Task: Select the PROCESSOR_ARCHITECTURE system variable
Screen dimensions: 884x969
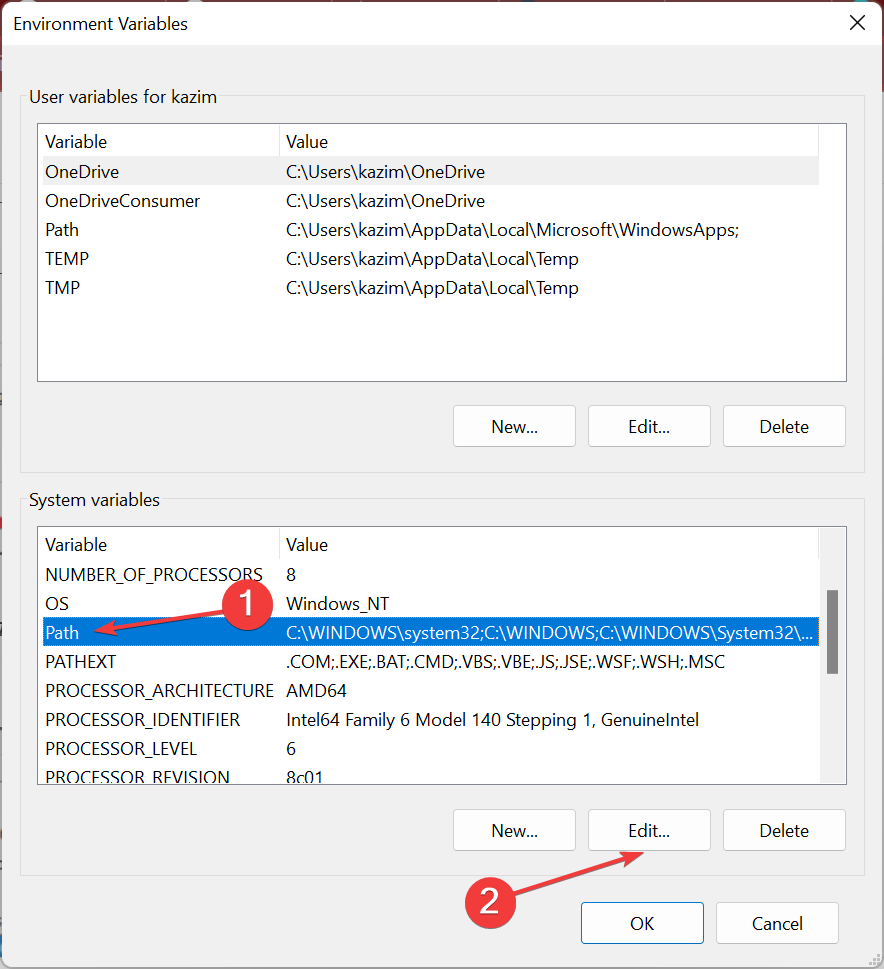Action: (431, 691)
